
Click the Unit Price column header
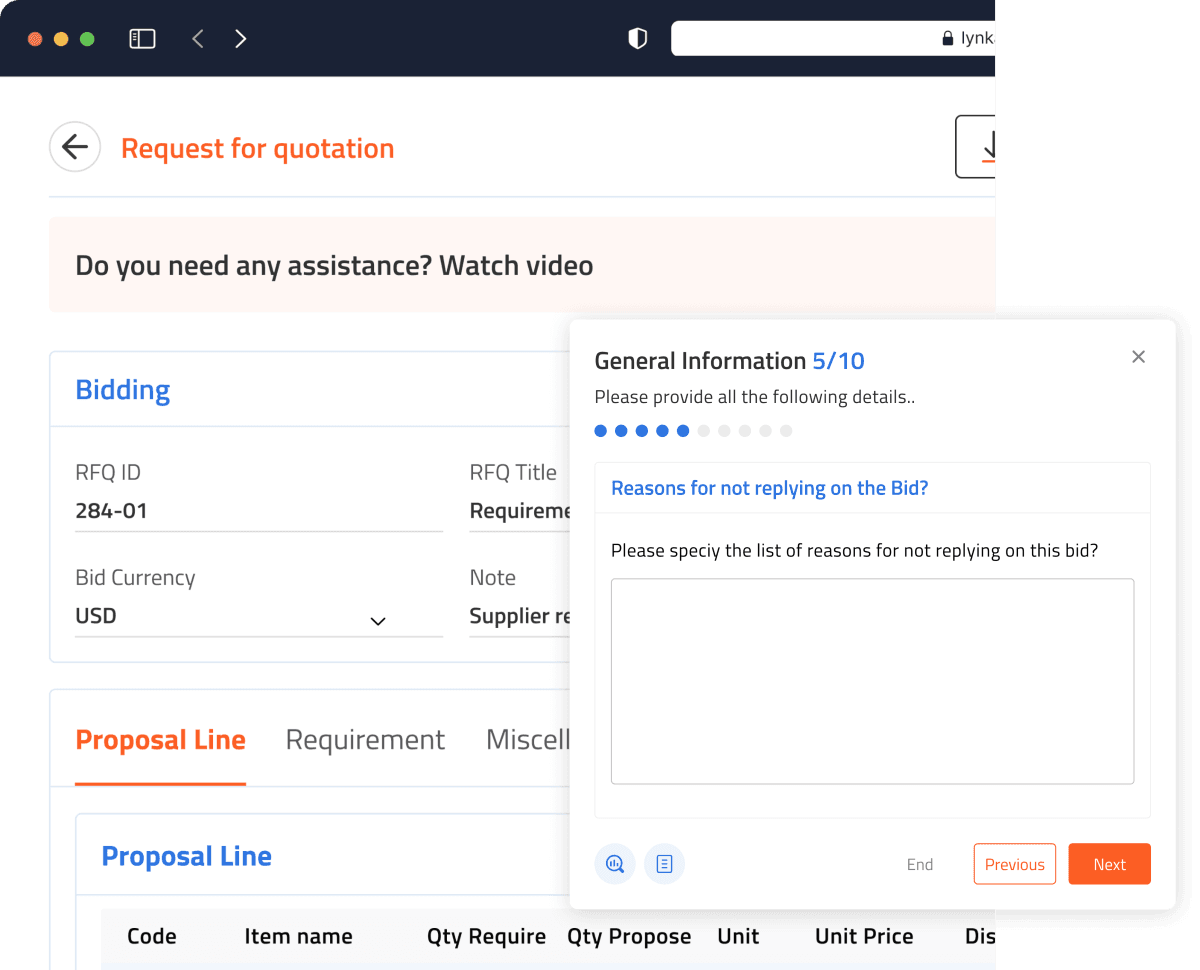864,937
